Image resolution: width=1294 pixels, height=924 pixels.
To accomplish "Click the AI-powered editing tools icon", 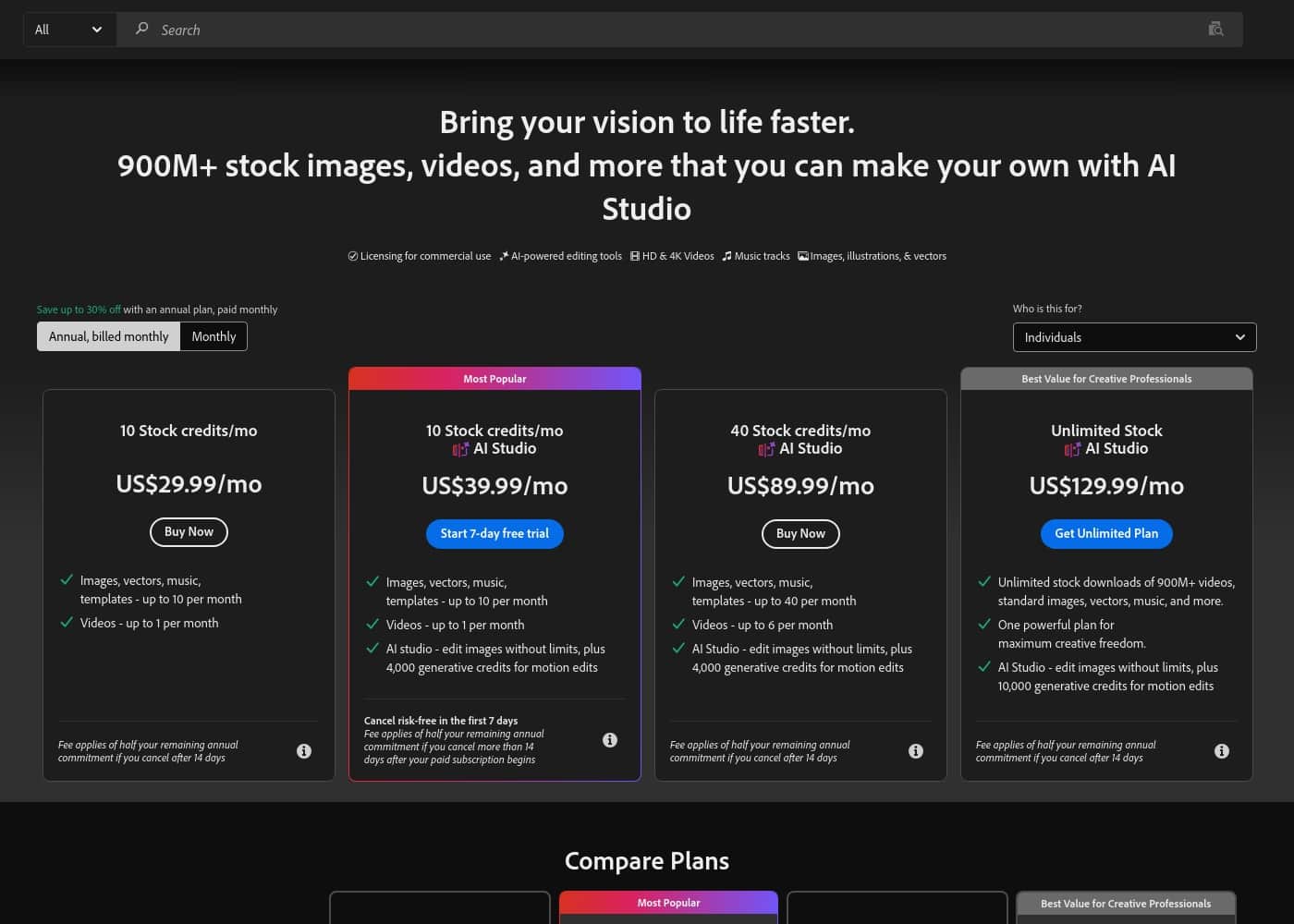I will click(x=504, y=256).
